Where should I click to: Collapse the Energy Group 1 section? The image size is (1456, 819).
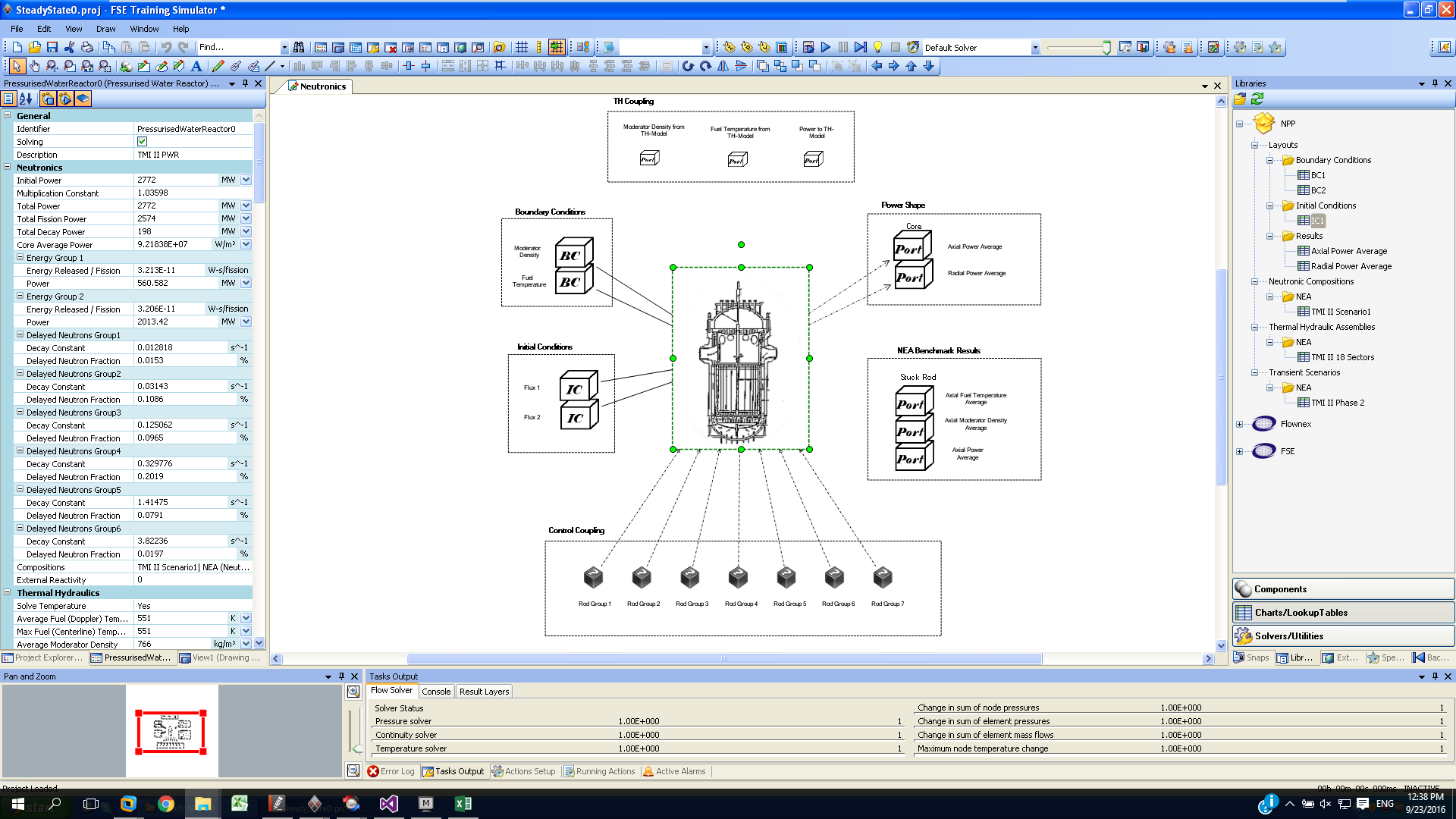[x=20, y=258]
